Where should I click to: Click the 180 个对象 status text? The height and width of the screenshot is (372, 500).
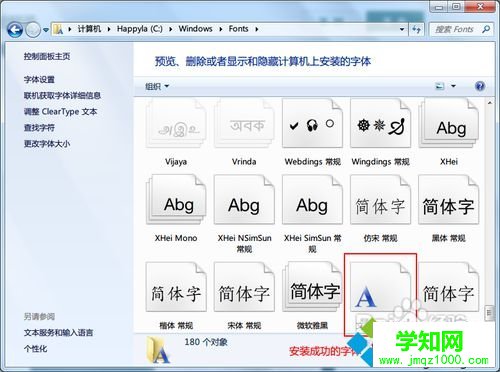[x=206, y=342]
